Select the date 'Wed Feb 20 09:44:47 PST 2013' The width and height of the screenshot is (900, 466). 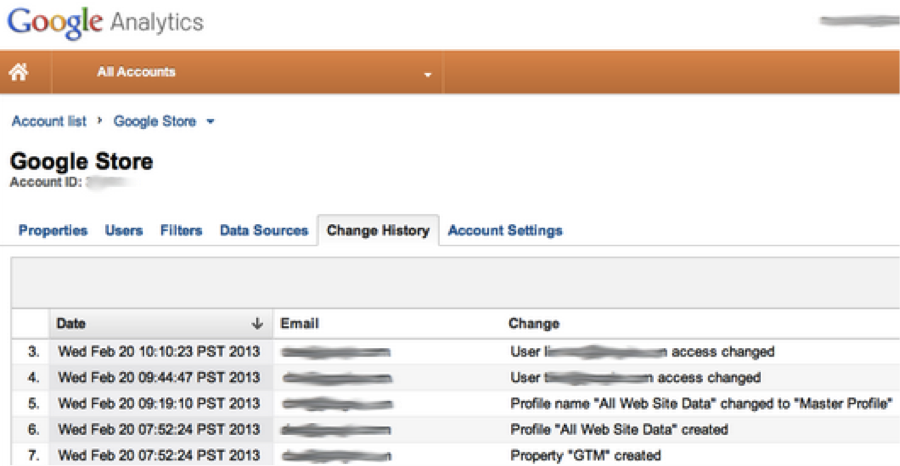tap(159, 378)
